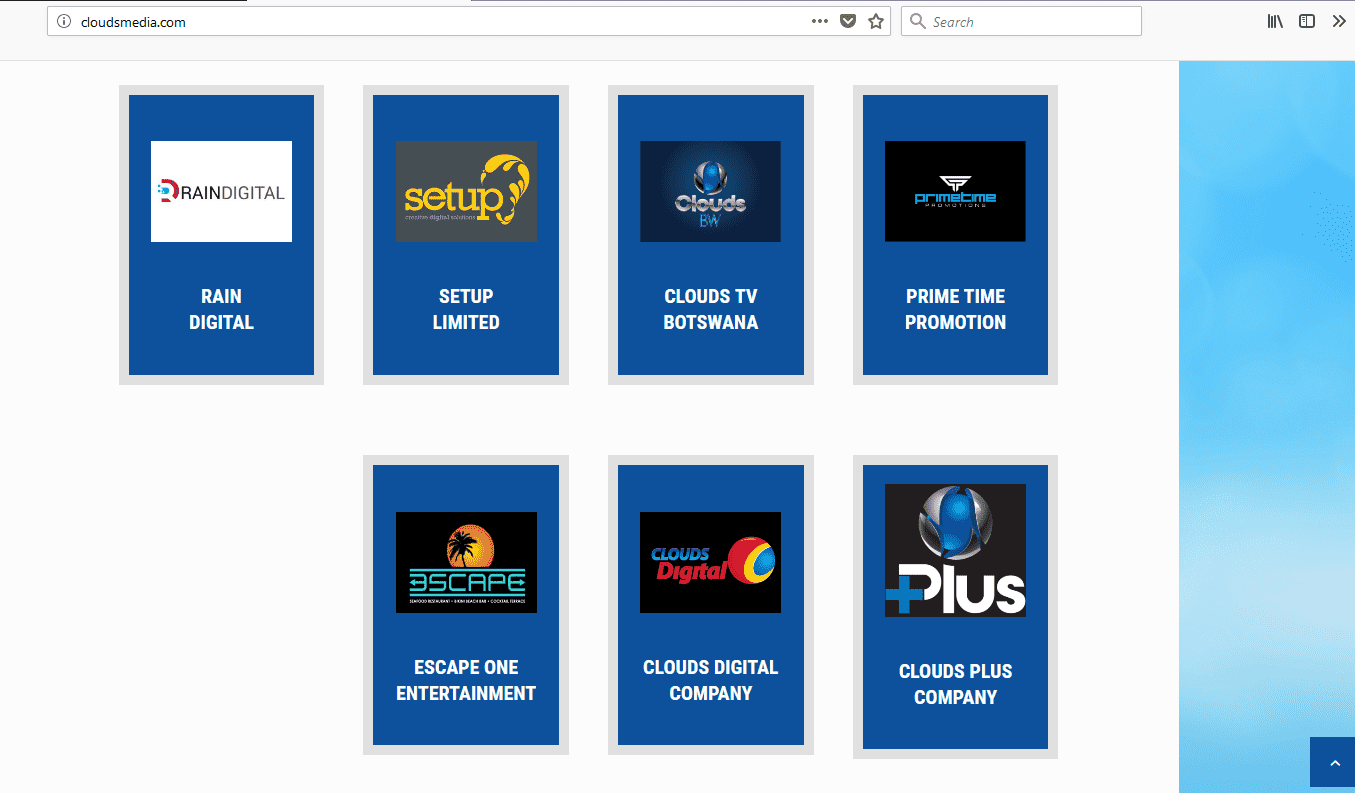Open the Library icon in toolbar

(1276, 21)
